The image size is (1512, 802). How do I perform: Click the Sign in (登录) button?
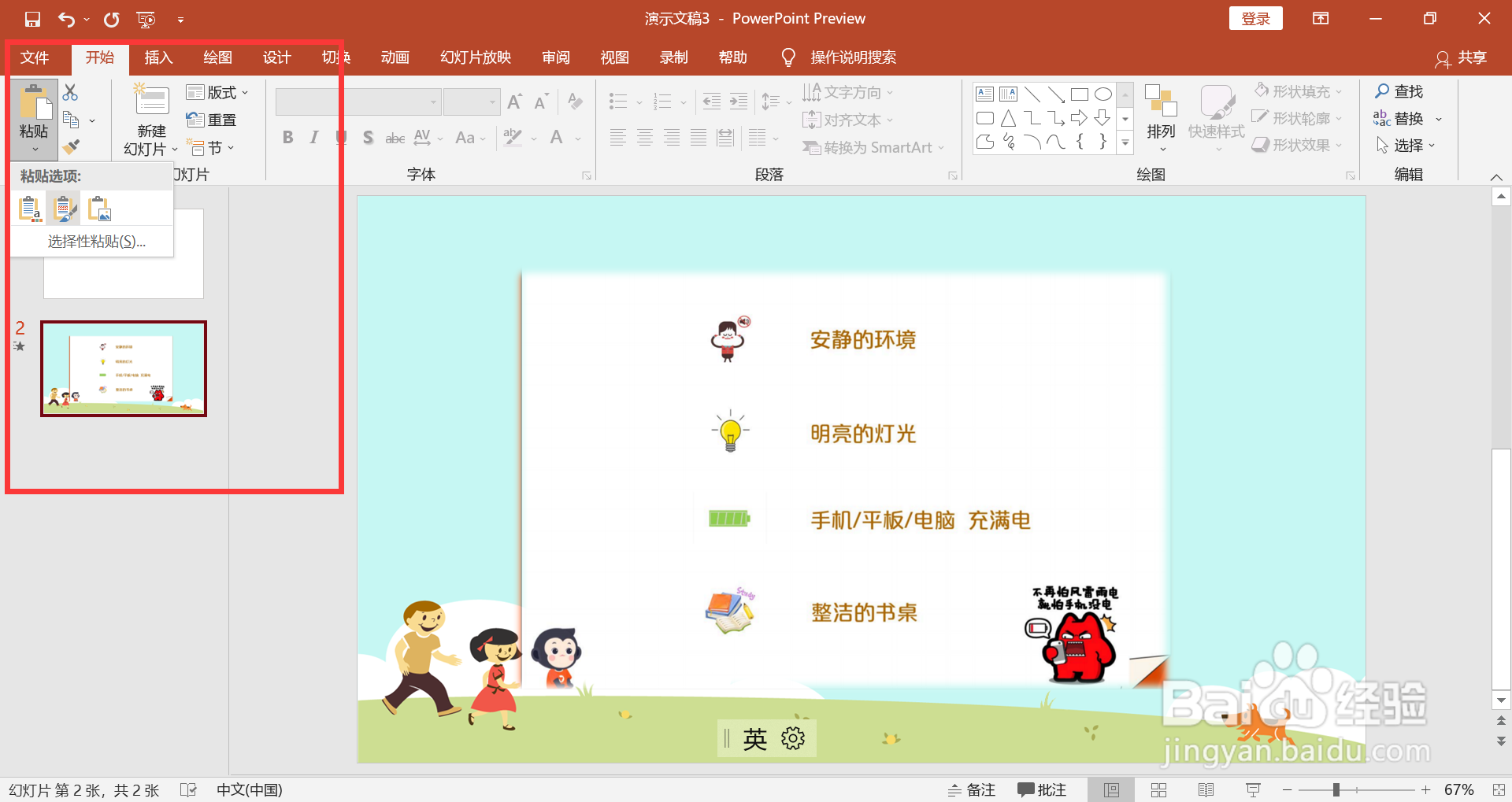coord(1255,19)
